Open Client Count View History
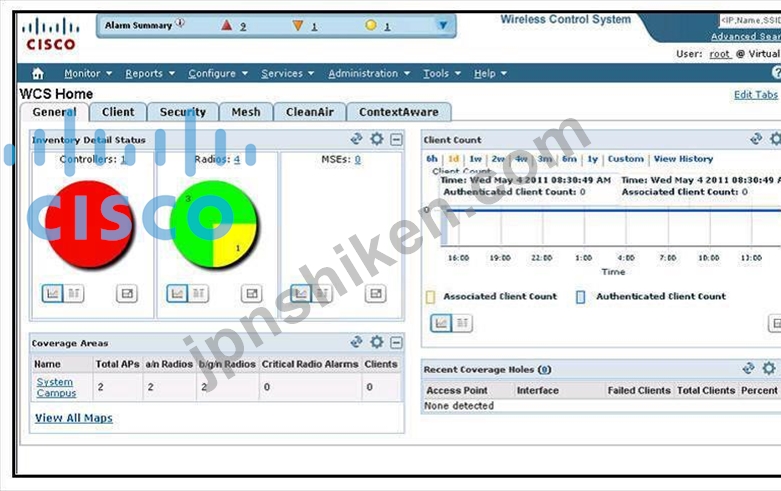This screenshot has height=491, width=781. (683, 159)
